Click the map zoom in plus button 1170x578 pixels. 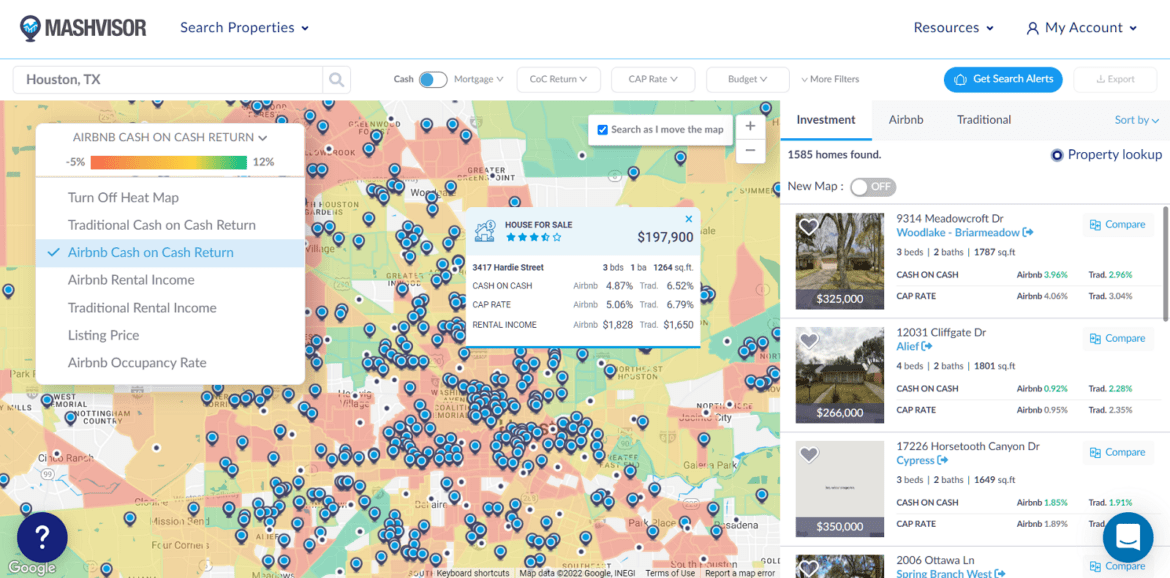coord(749,127)
